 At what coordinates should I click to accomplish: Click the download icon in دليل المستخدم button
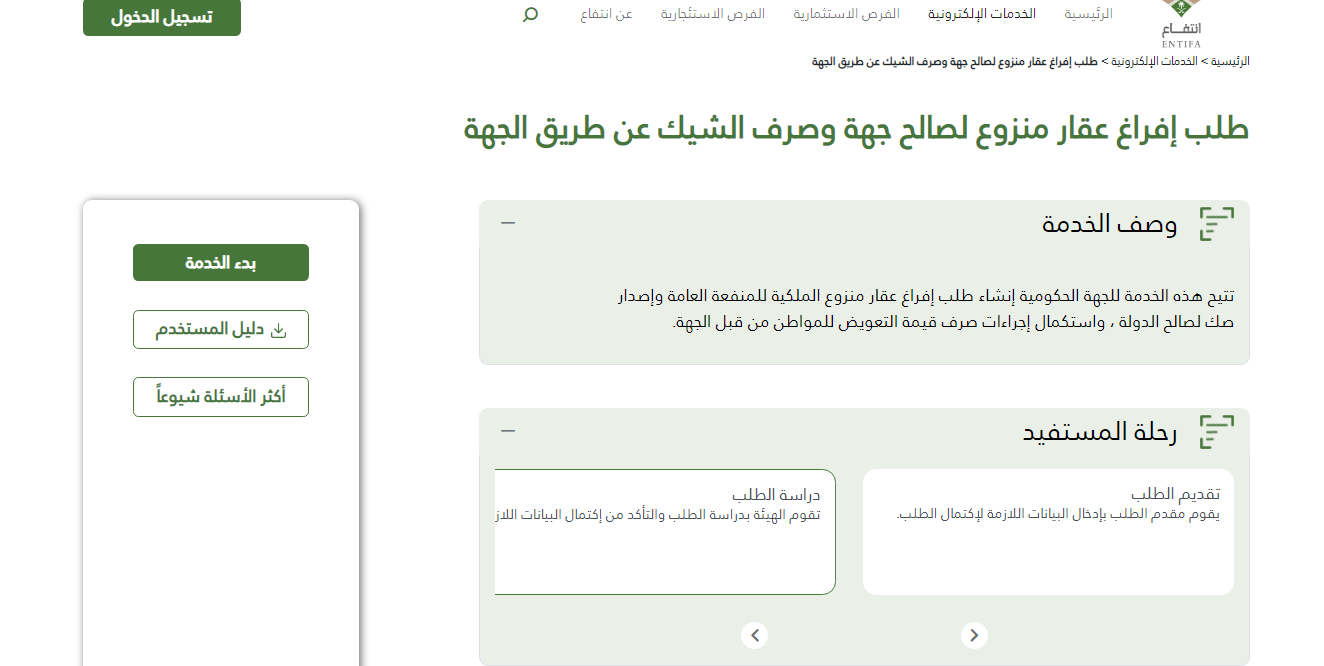coord(279,331)
